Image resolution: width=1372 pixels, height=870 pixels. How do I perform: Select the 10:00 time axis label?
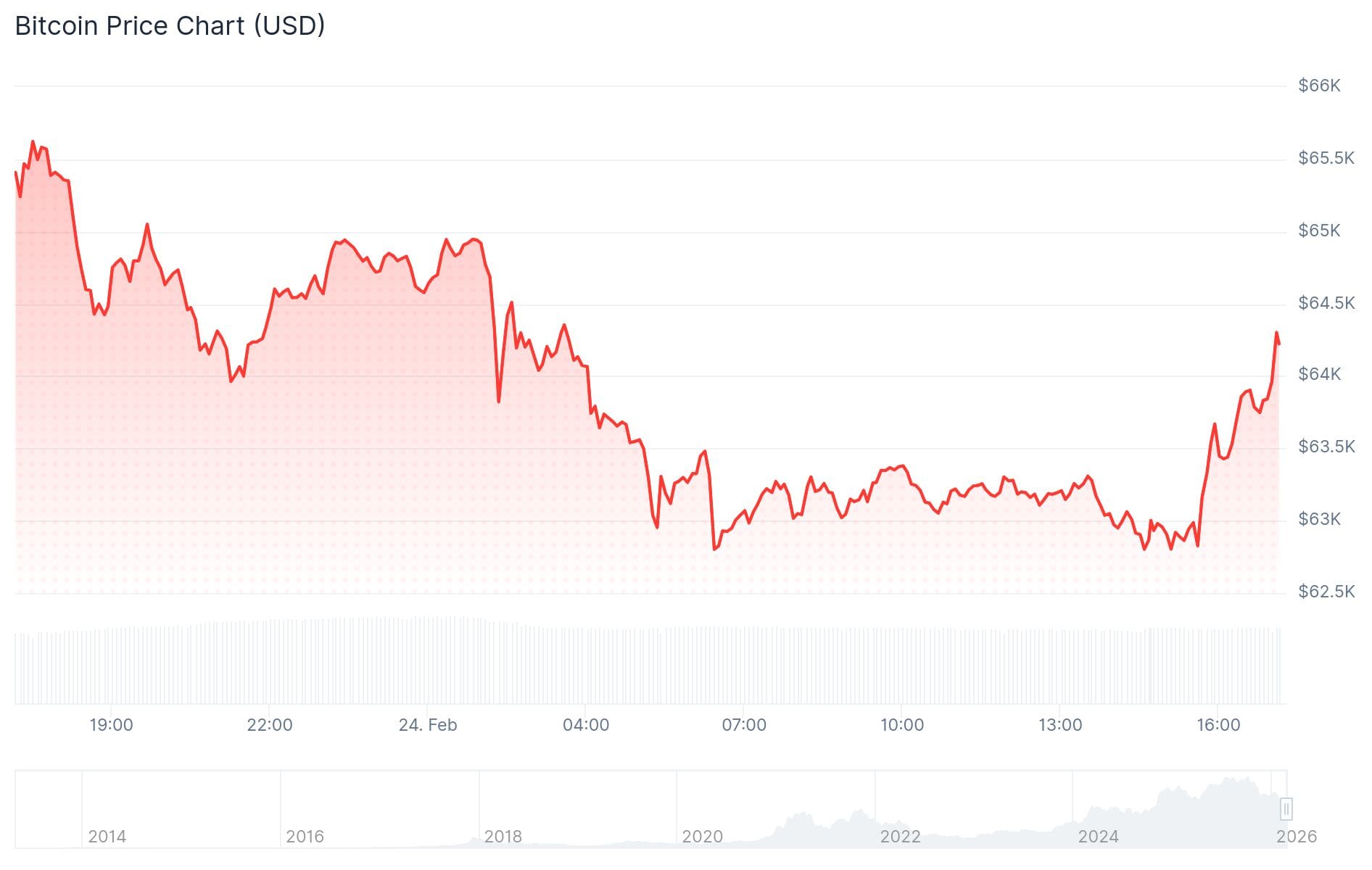902,725
